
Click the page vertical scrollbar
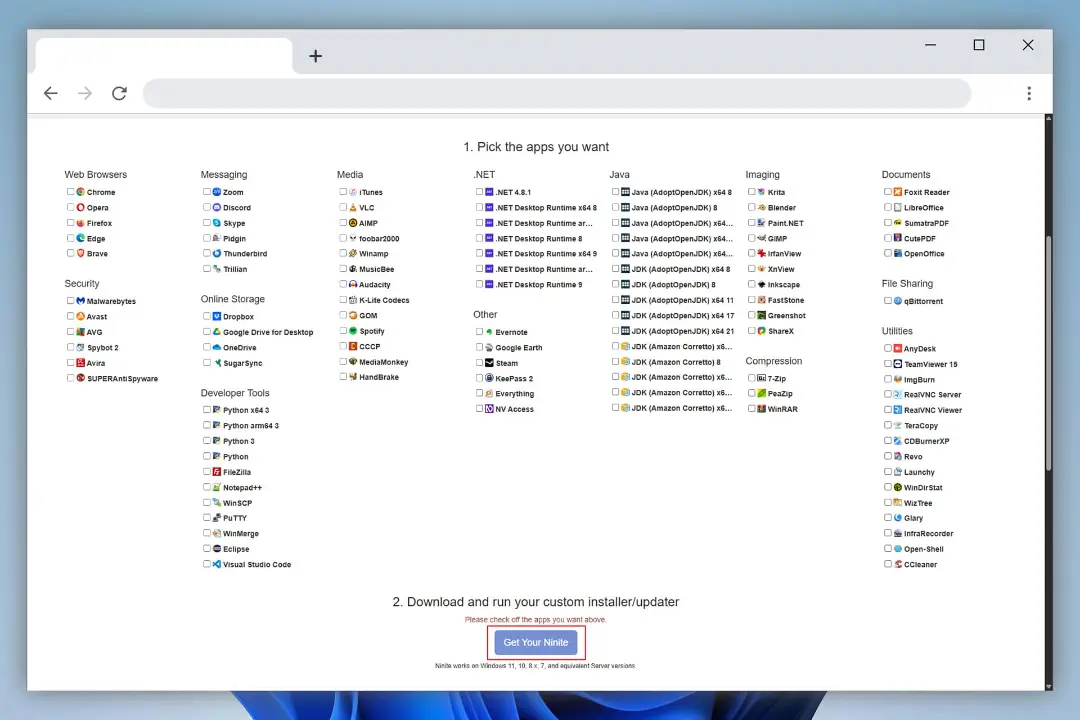coord(1048,353)
